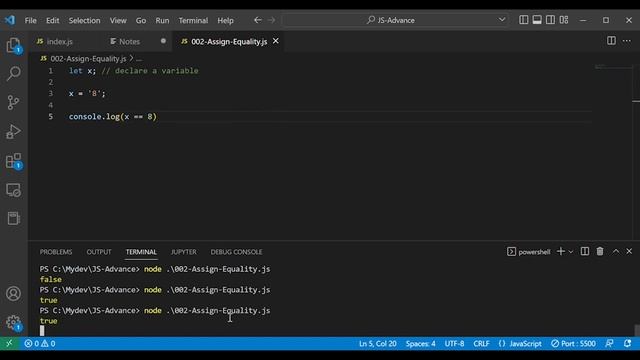Toggle the bottom panel layout
The image size is (640, 360).
(x=537, y=20)
